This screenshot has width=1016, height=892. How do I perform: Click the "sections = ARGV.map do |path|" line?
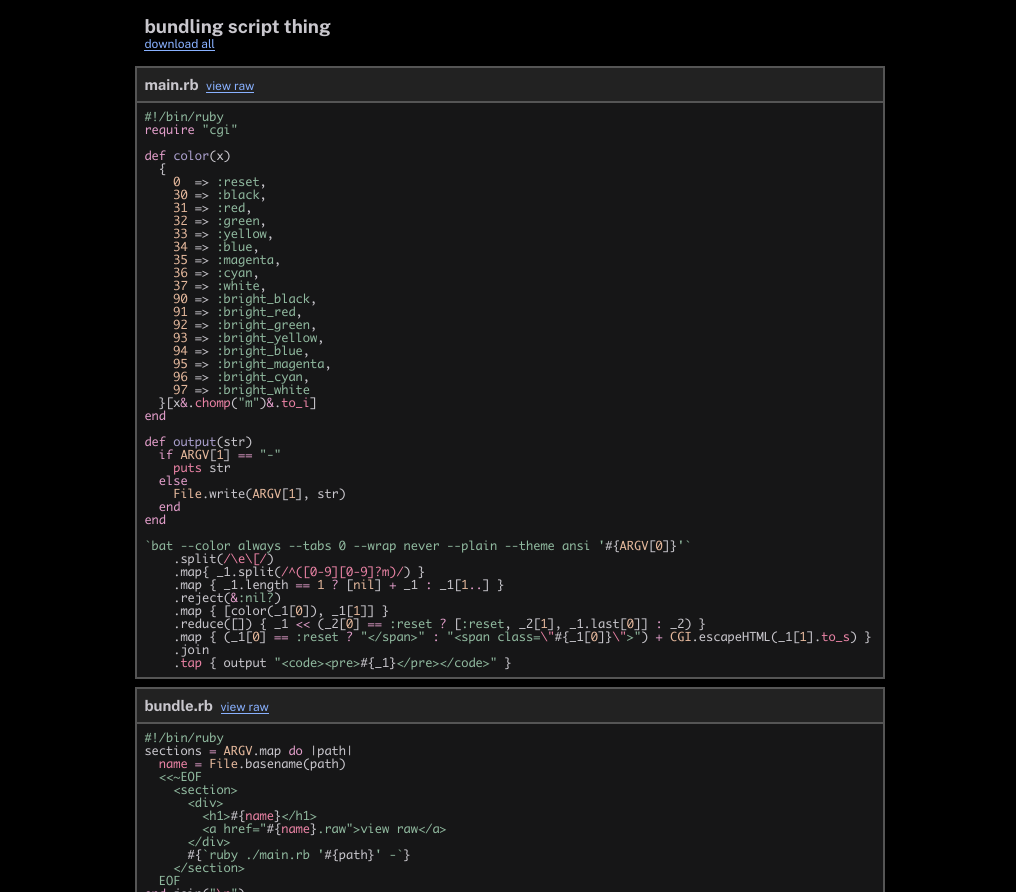point(248,751)
